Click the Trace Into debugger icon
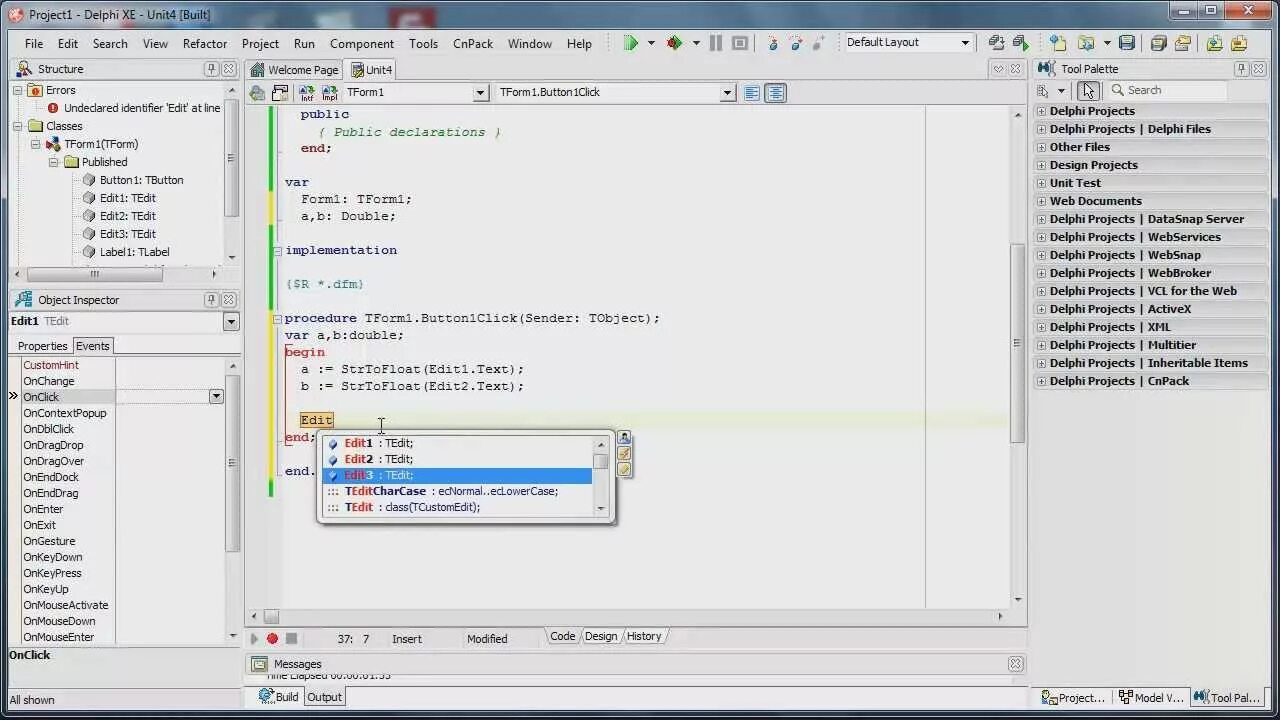 point(773,43)
